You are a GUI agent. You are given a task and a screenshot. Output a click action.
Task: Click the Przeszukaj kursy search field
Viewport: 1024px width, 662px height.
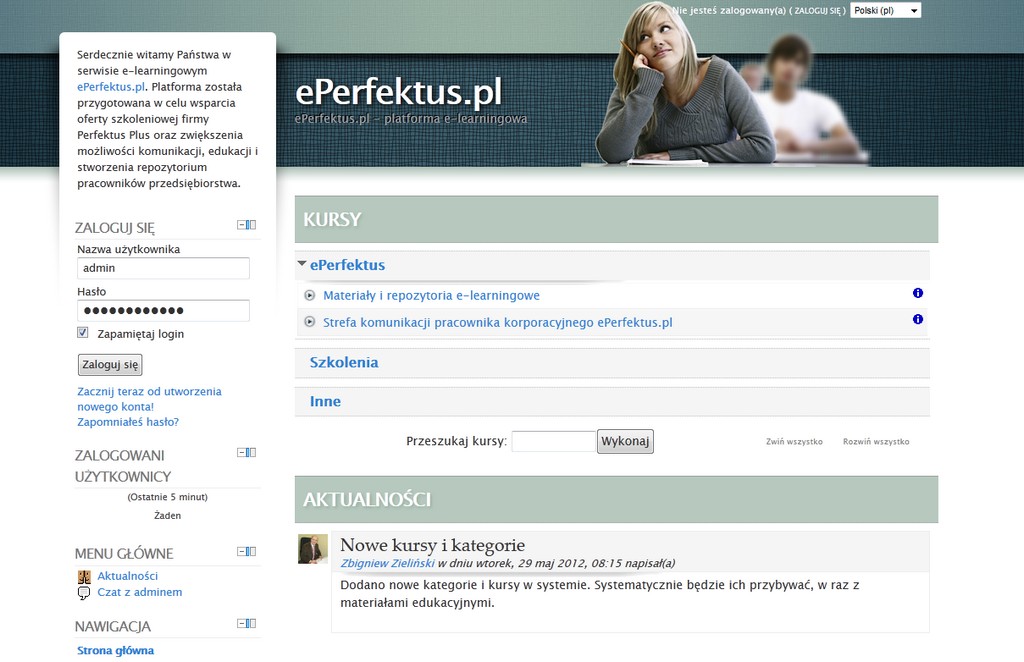point(553,441)
